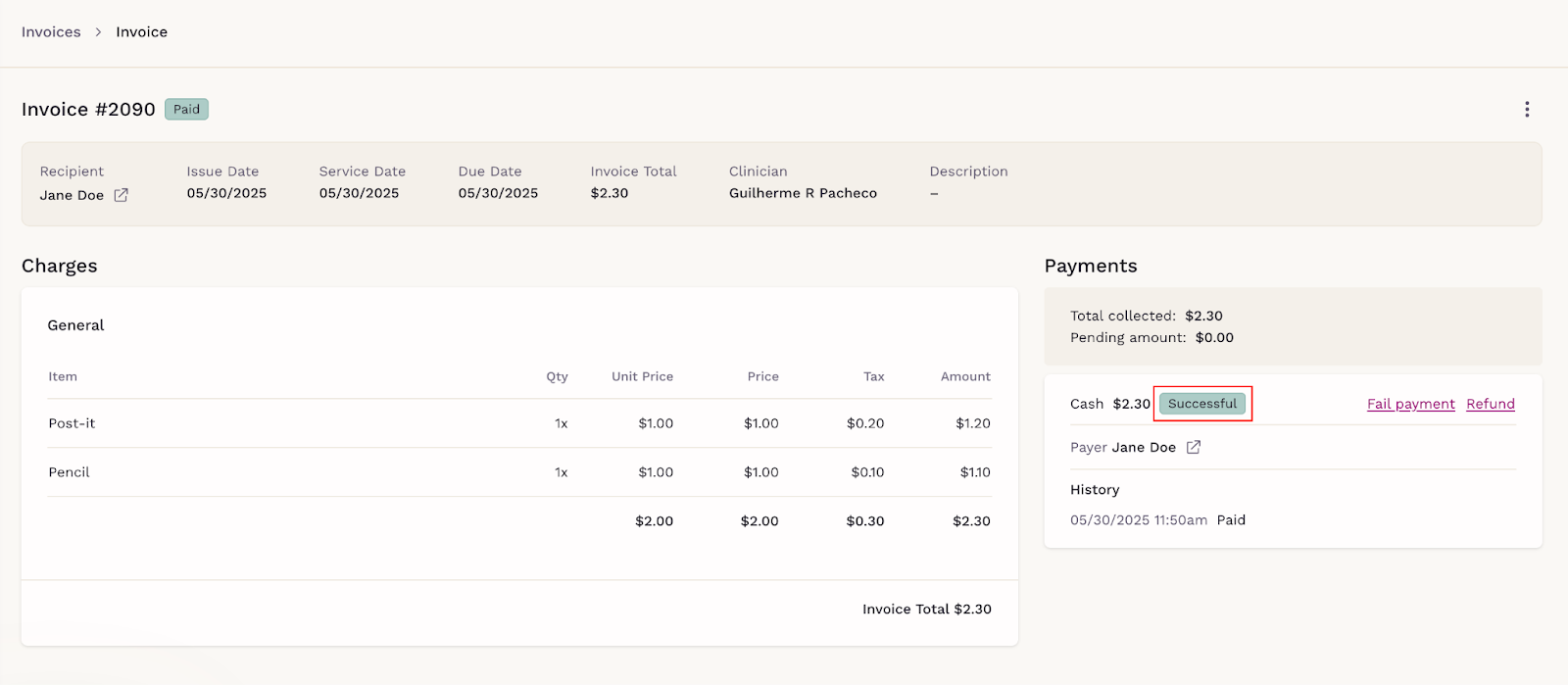The width and height of the screenshot is (1568, 685).
Task: Click the Pencil quantity 1x
Action: [x=562, y=472]
